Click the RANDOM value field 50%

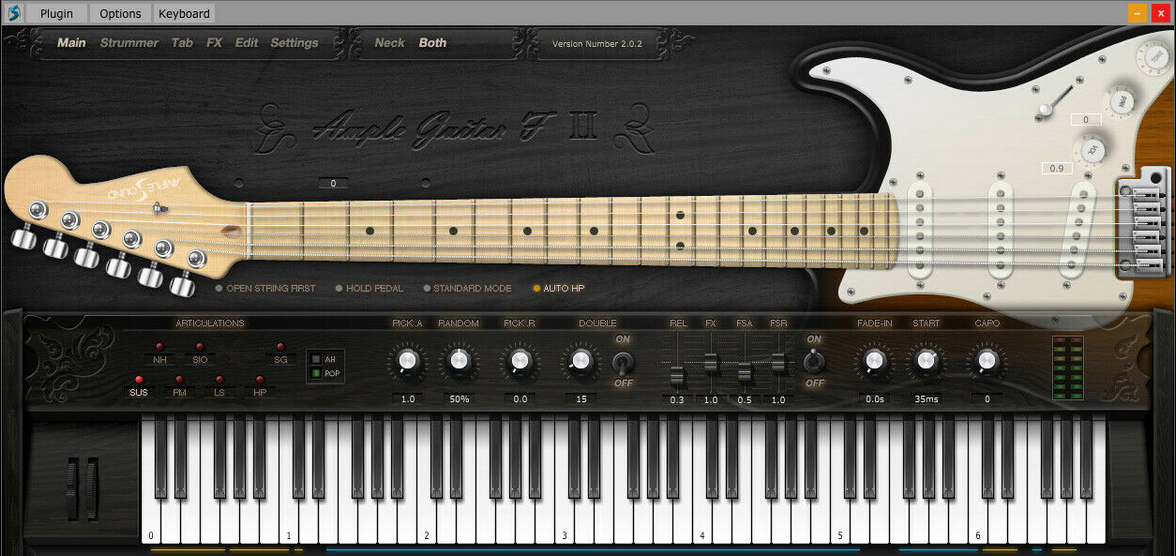click(x=459, y=399)
